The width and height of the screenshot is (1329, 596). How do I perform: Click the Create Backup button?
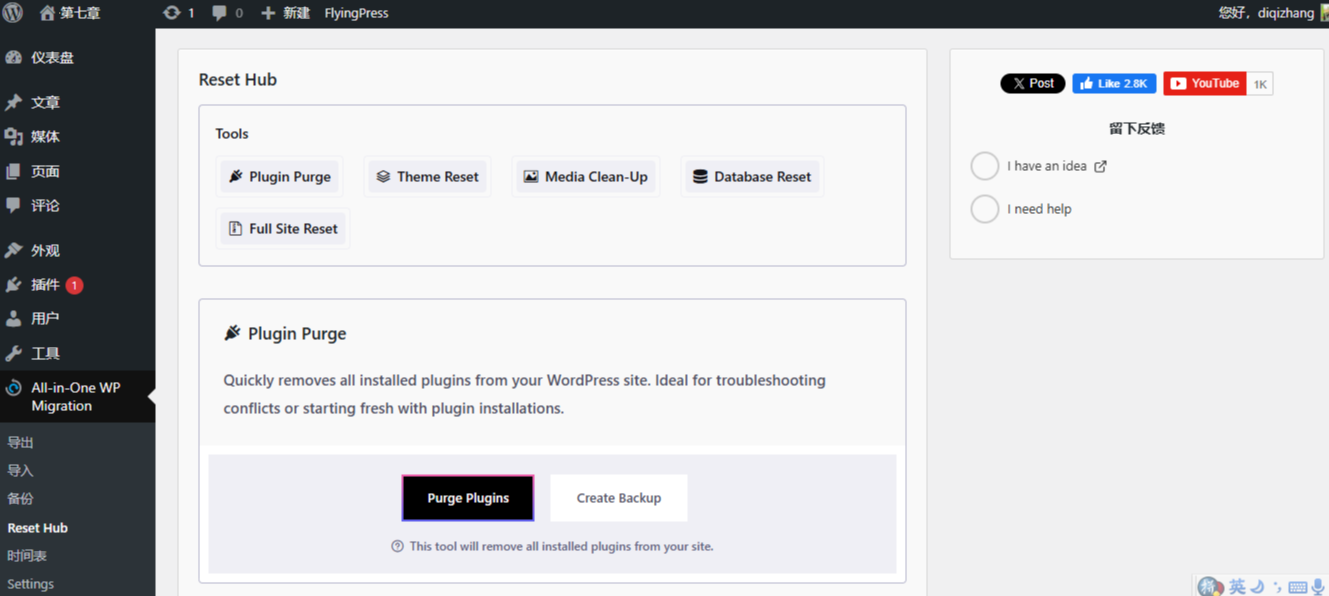click(x=618, y=498)
